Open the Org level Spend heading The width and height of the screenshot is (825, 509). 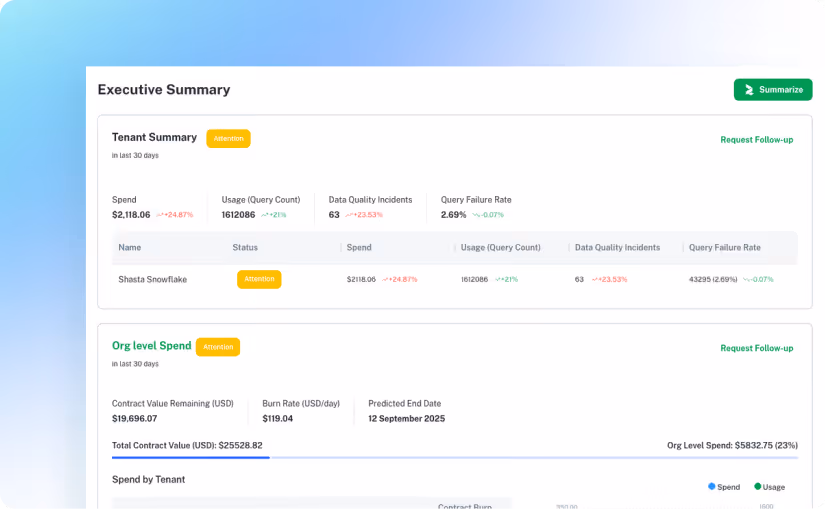[x=152, y=346]
